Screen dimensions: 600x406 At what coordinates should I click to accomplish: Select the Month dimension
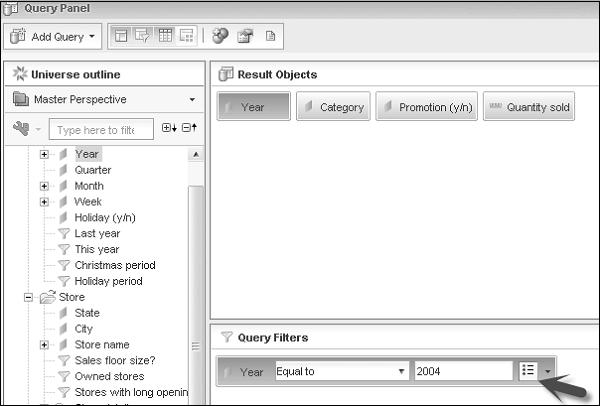click(89, 186)
